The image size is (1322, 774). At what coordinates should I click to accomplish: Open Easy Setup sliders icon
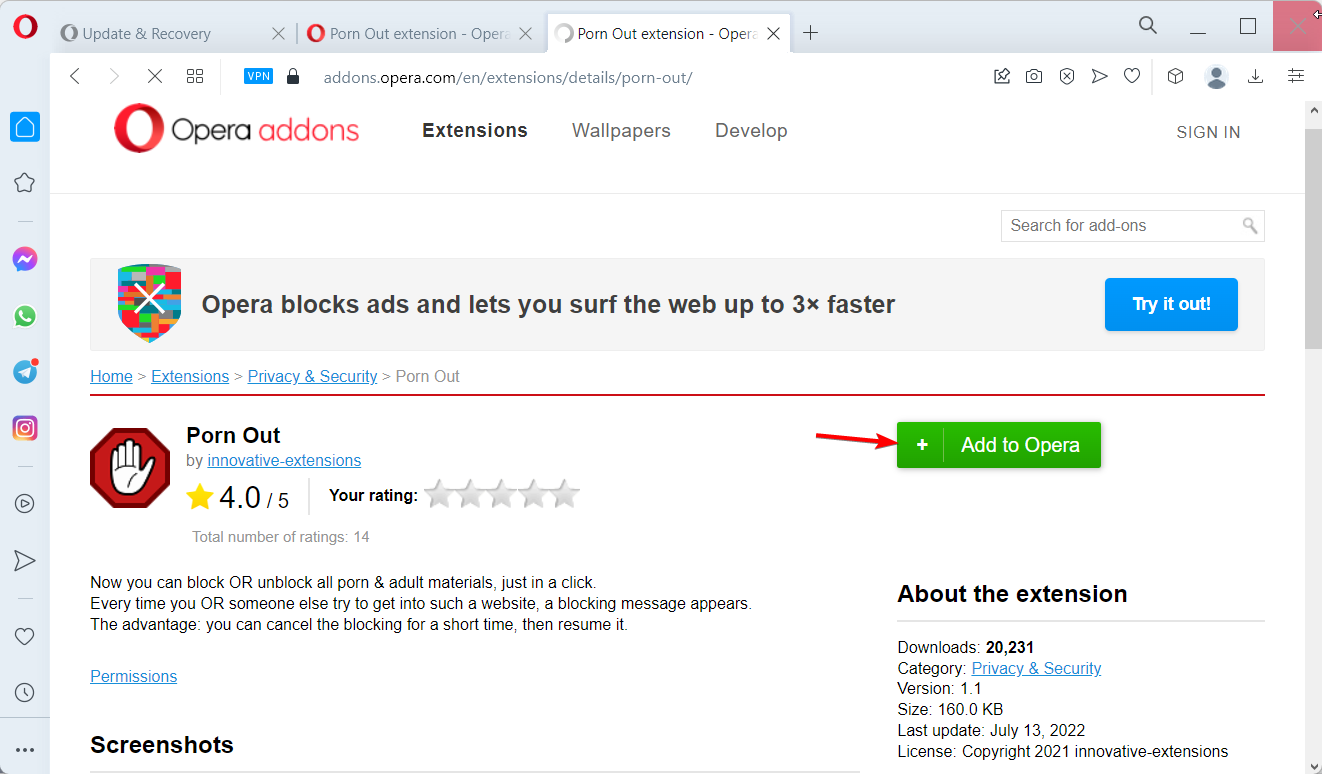point(1296,76)
